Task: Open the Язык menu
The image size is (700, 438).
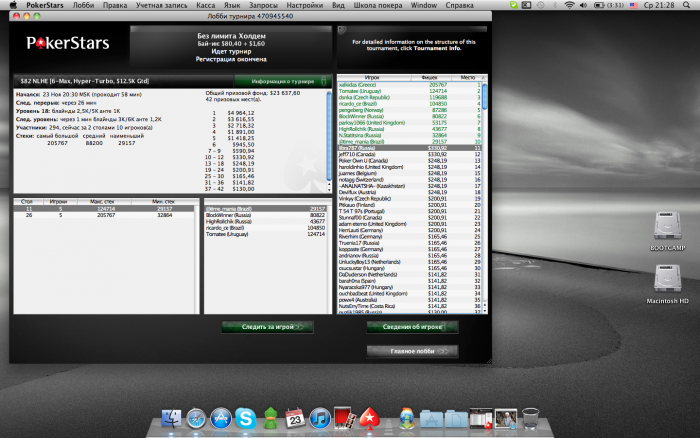Action: [x=232, y=5]
